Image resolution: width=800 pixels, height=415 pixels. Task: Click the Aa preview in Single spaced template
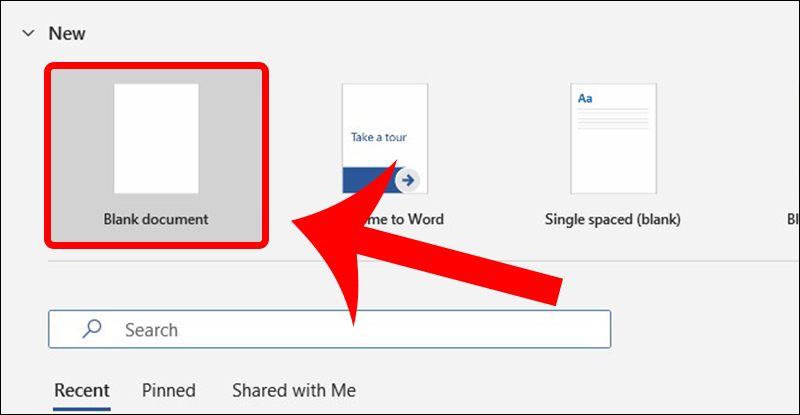point(584,100)
